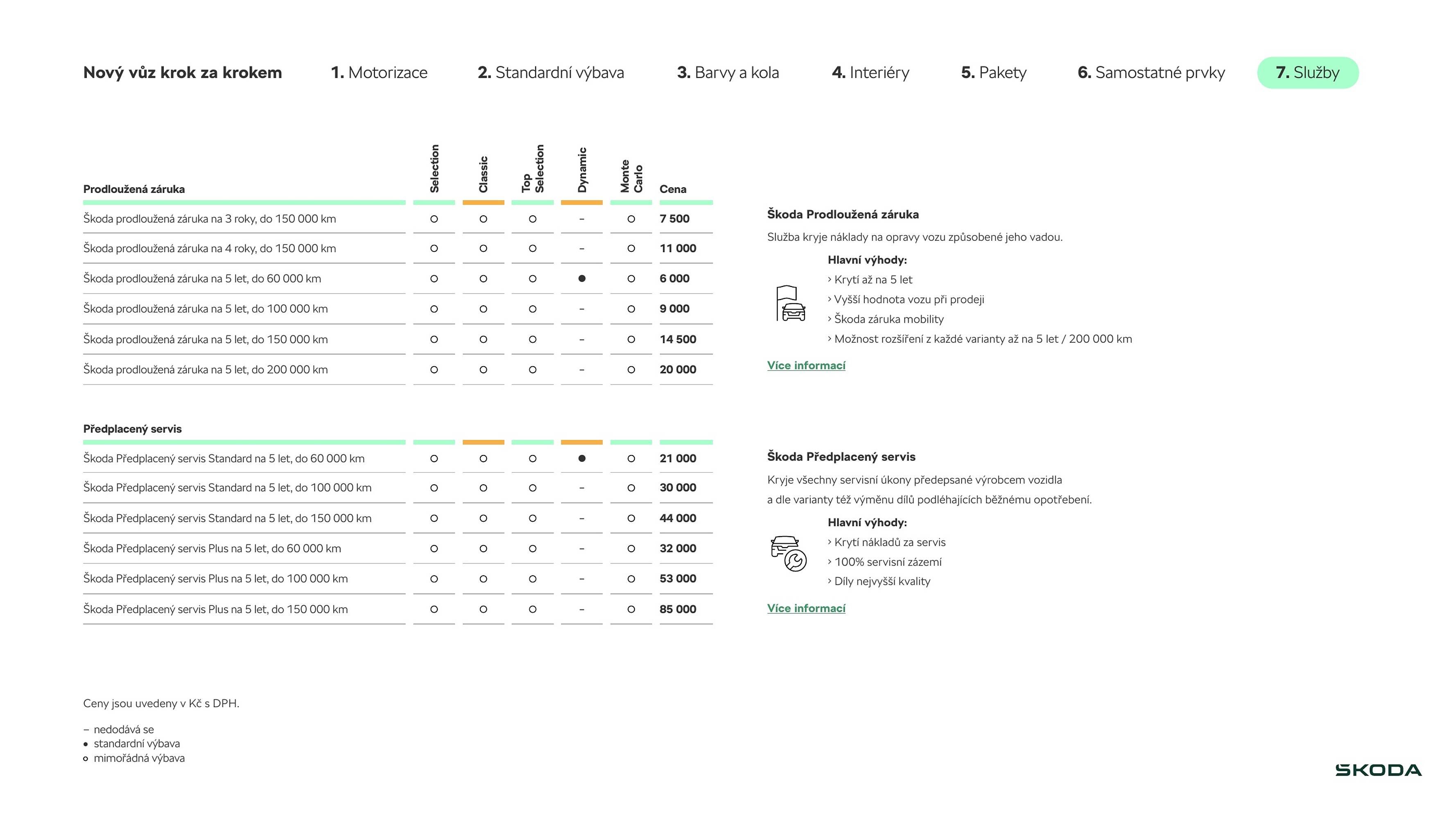The height and width of the screenshot is (819, 1456).
Task: Open 6. Samostatné prvky tab
Action: click(x=1151, y=72)
